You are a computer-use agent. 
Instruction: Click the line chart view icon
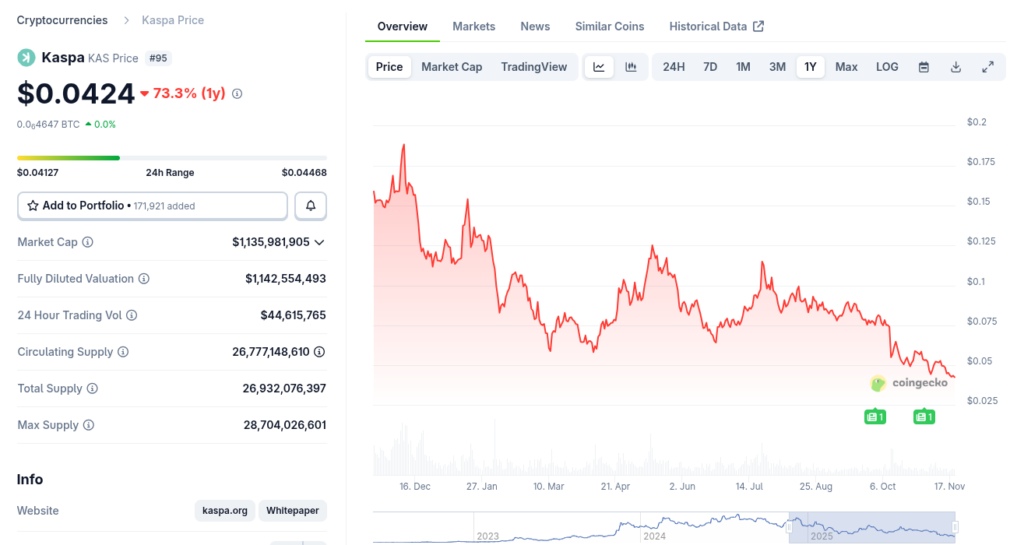pyautogui.click(x=599, y=67)
